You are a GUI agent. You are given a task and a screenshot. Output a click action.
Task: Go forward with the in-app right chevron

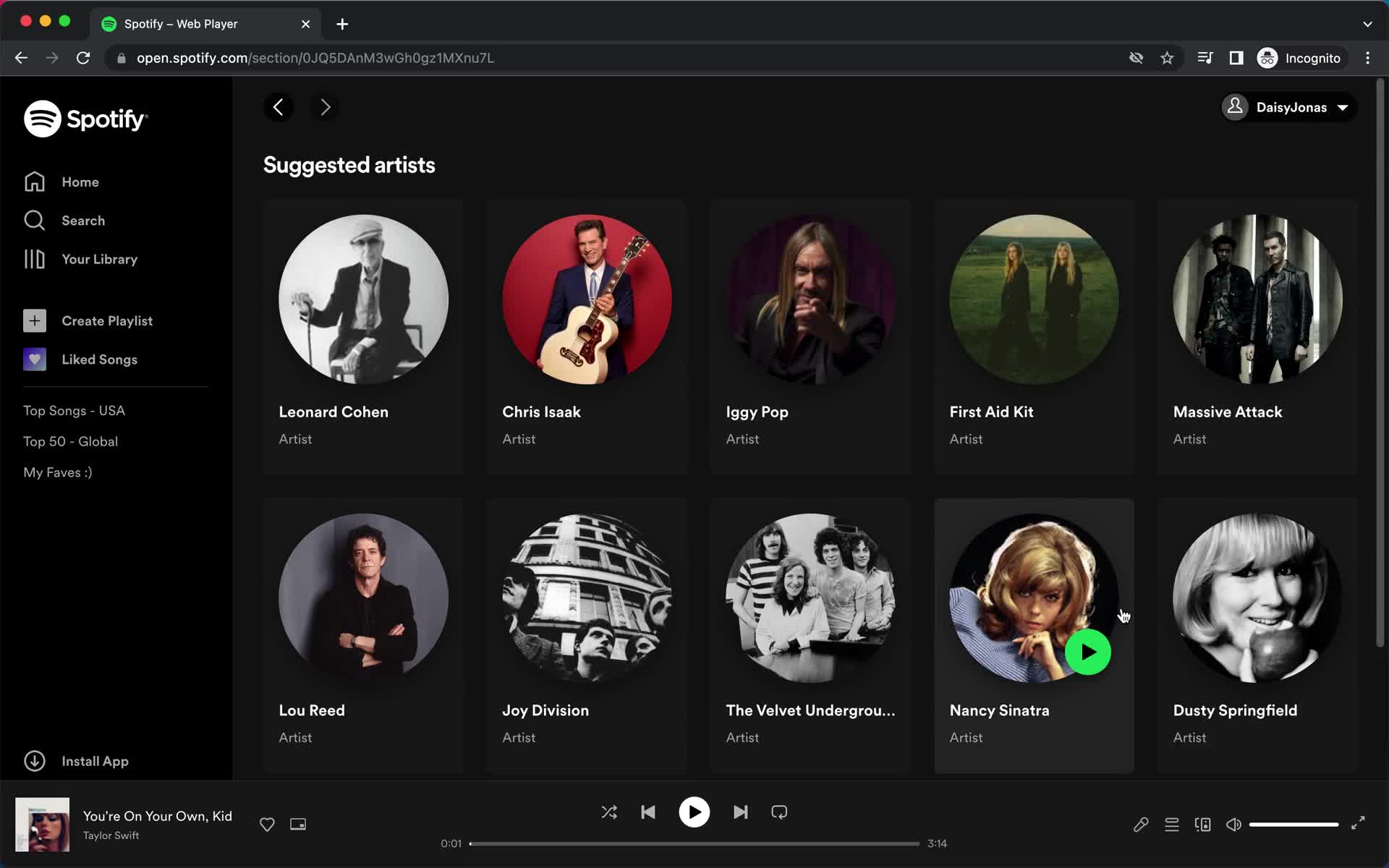325,107
